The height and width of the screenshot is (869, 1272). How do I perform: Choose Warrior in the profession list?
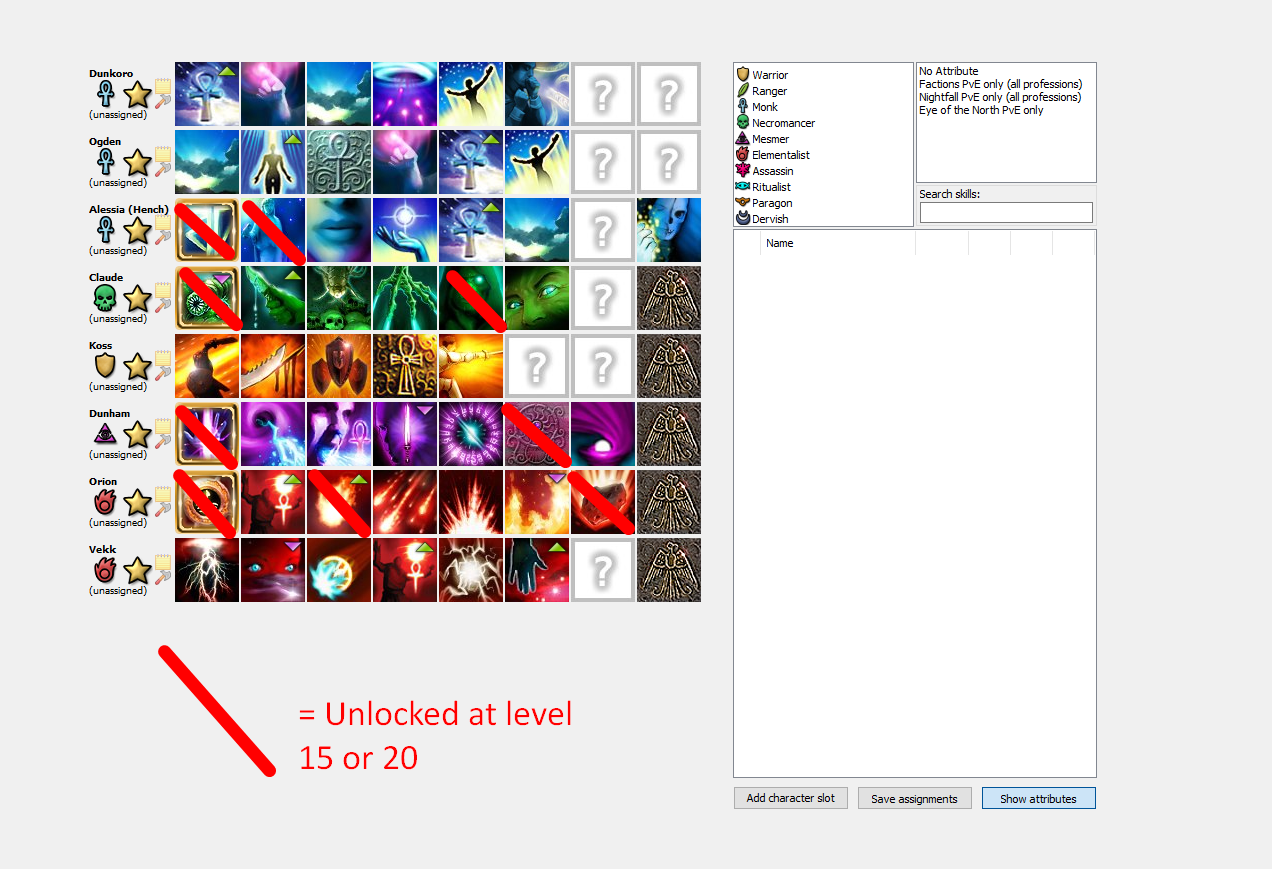[769, 75]
